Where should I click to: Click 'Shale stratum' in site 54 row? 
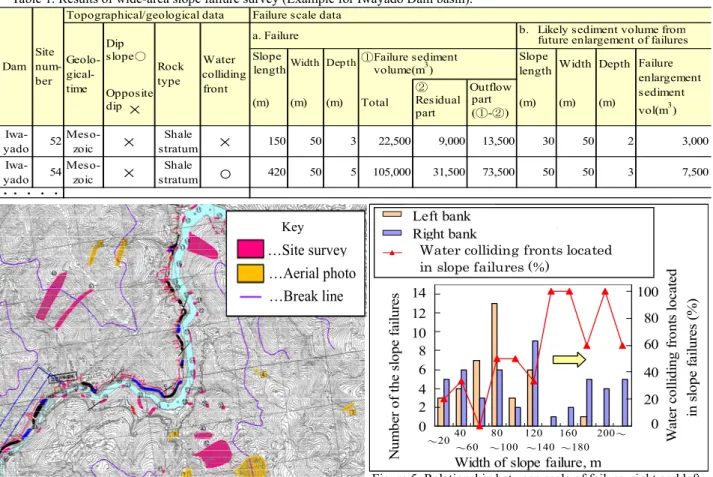pyautogui.click(x=178, y=172)
